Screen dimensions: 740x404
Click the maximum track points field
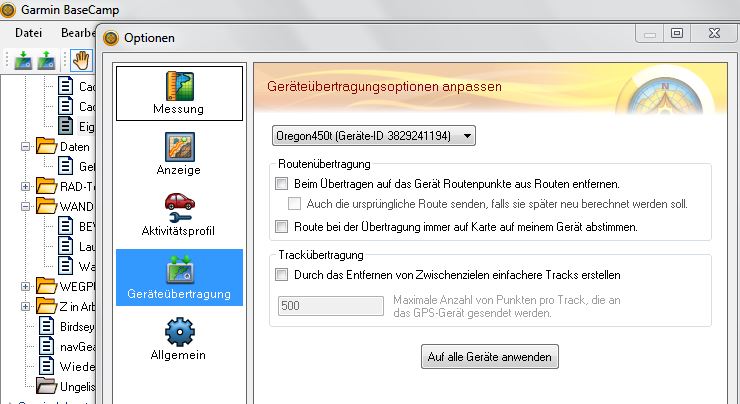[328, 304]
